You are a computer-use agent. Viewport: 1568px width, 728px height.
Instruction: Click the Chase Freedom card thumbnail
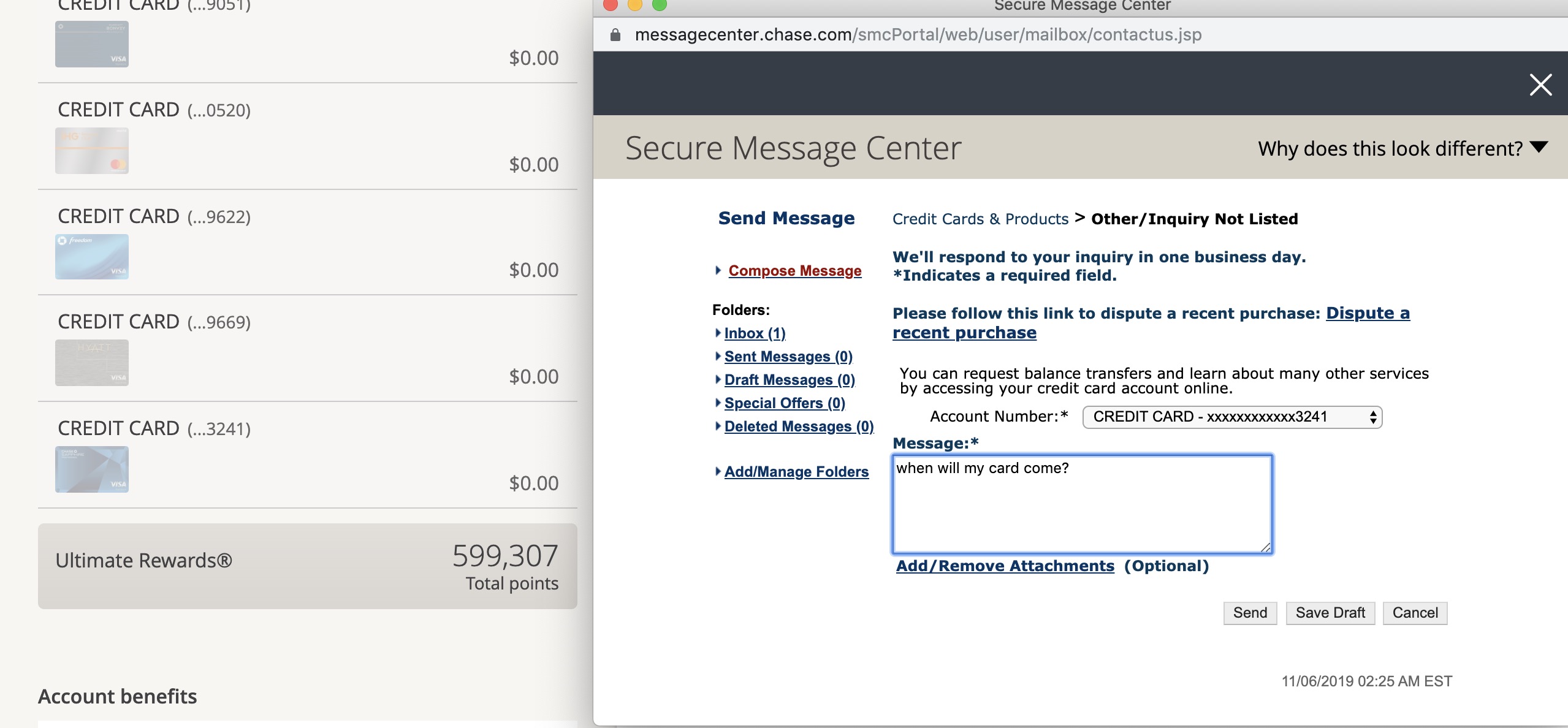click(91, 257)
